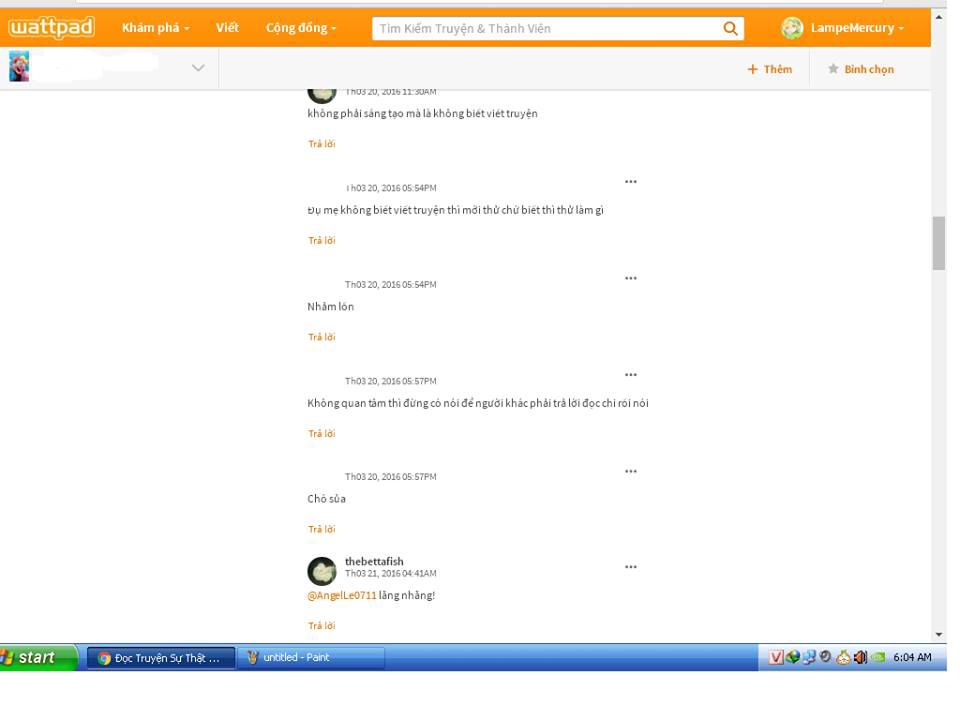Expand the Khám phá menu
Screen dimensions: 960x720
pyautogui.click(x=155, y=28)
